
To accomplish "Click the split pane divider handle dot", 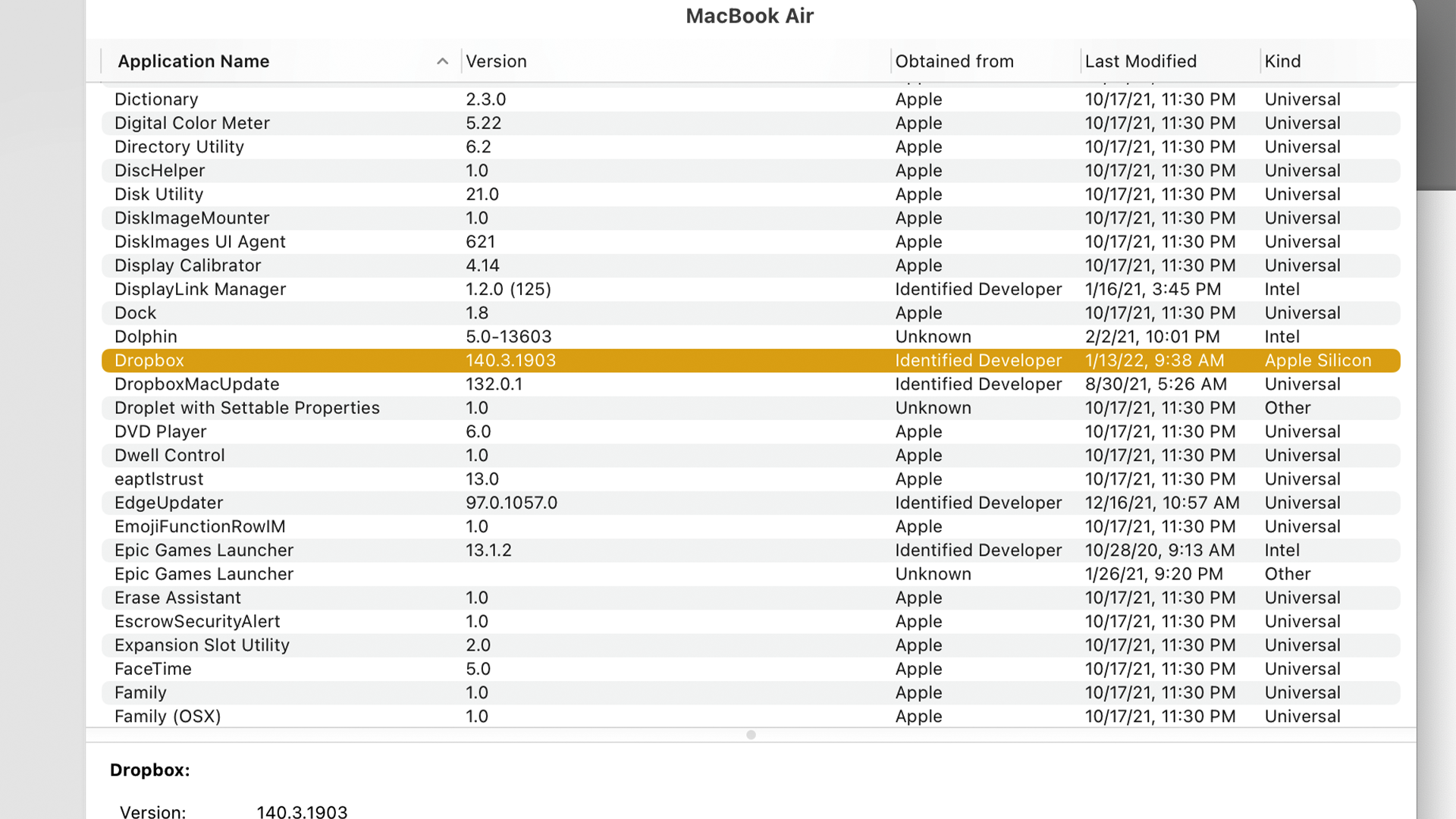I will point(751,735).
